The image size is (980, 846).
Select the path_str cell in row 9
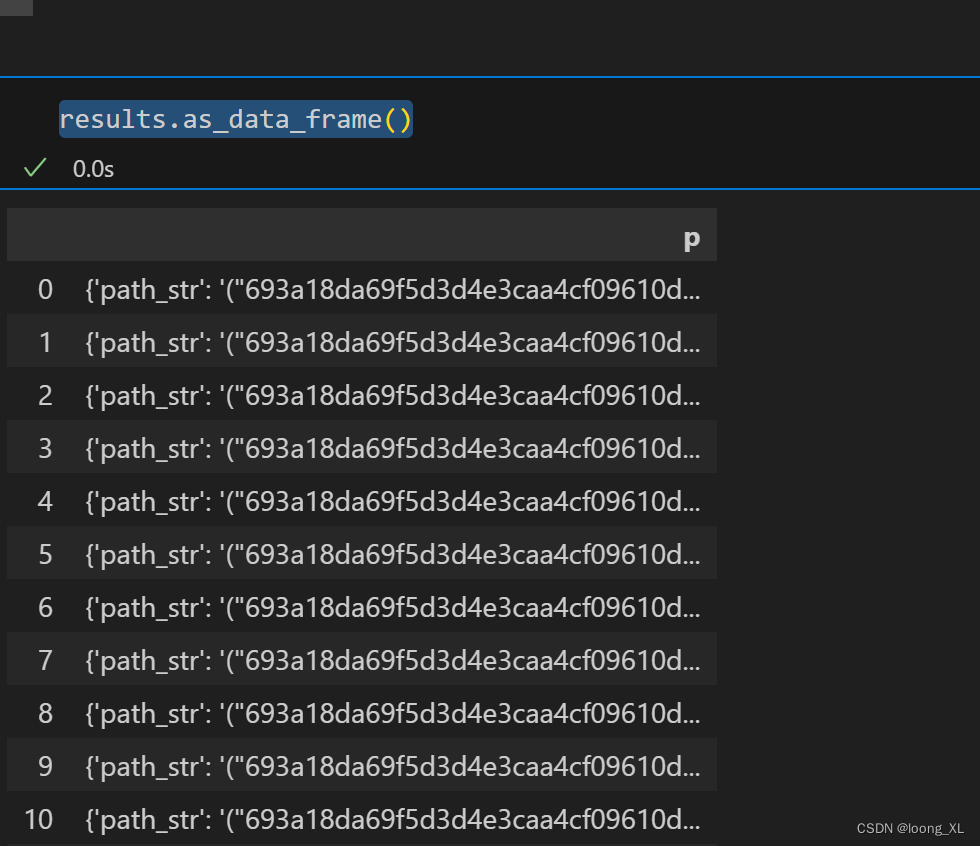click(x=393, y=767)
